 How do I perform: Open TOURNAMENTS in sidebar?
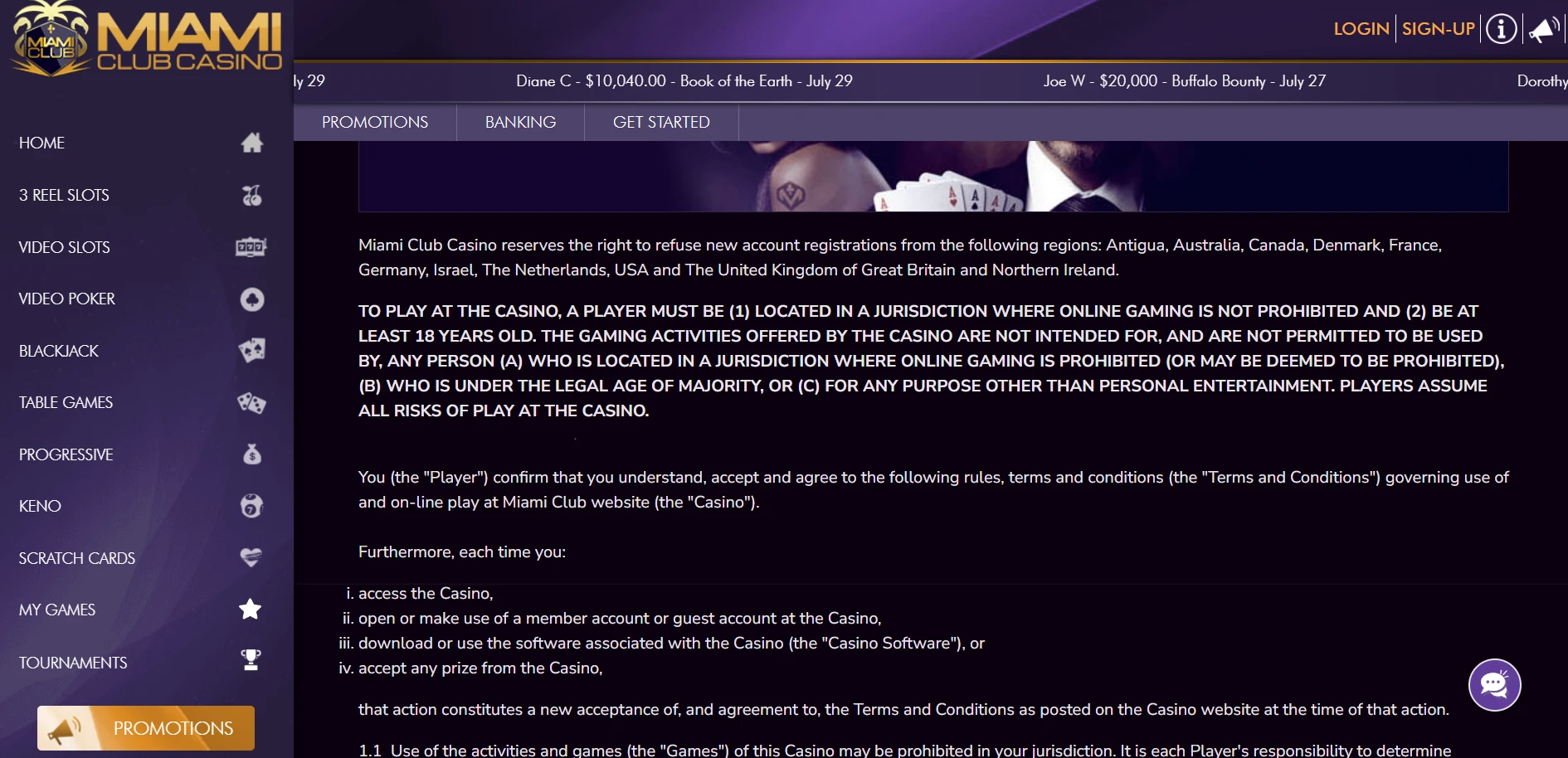coord(73,663)
